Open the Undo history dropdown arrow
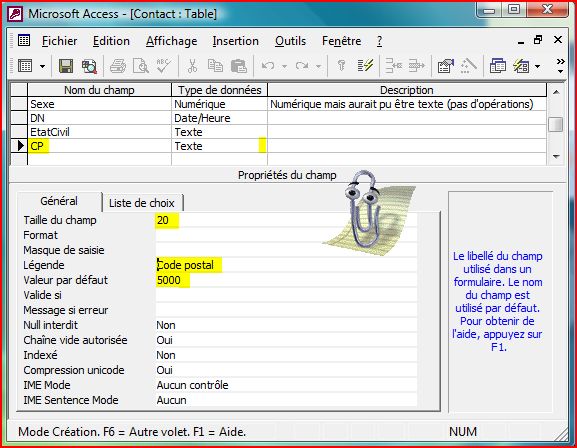The height and width of the screenshot is (448, 577). coord(284,67)
